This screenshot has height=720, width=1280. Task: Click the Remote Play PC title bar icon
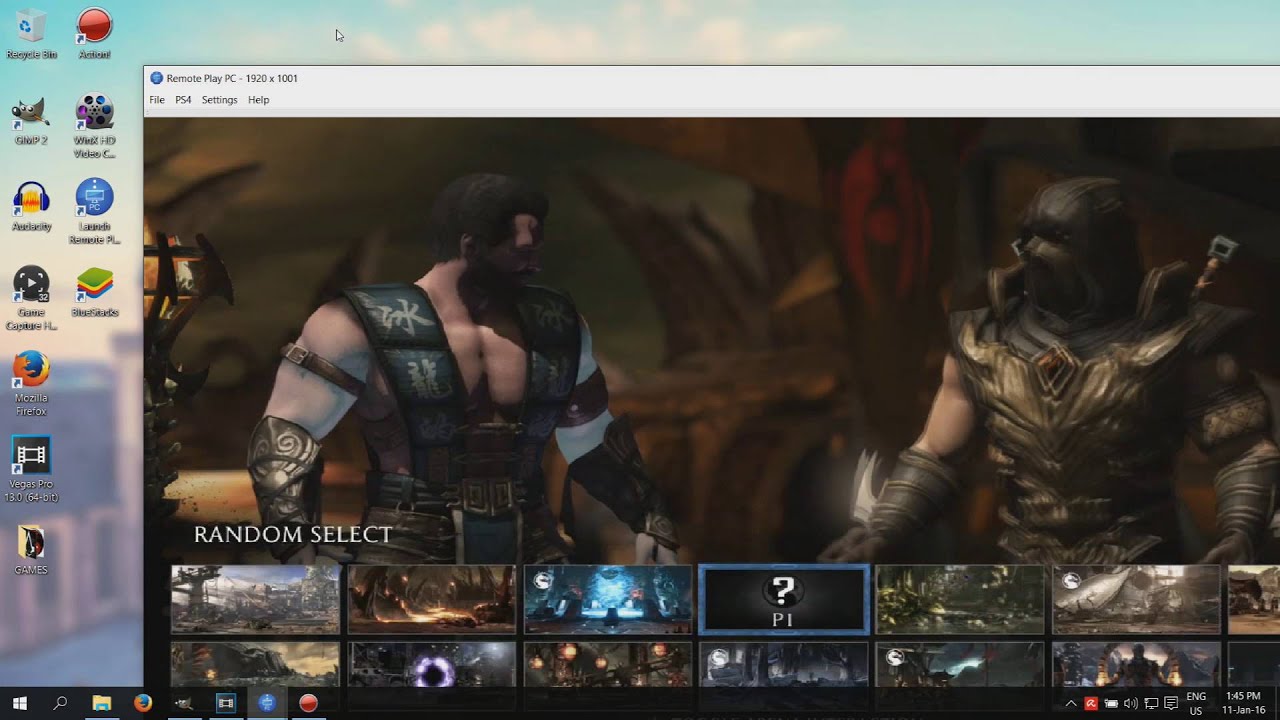tap(156, 78)
